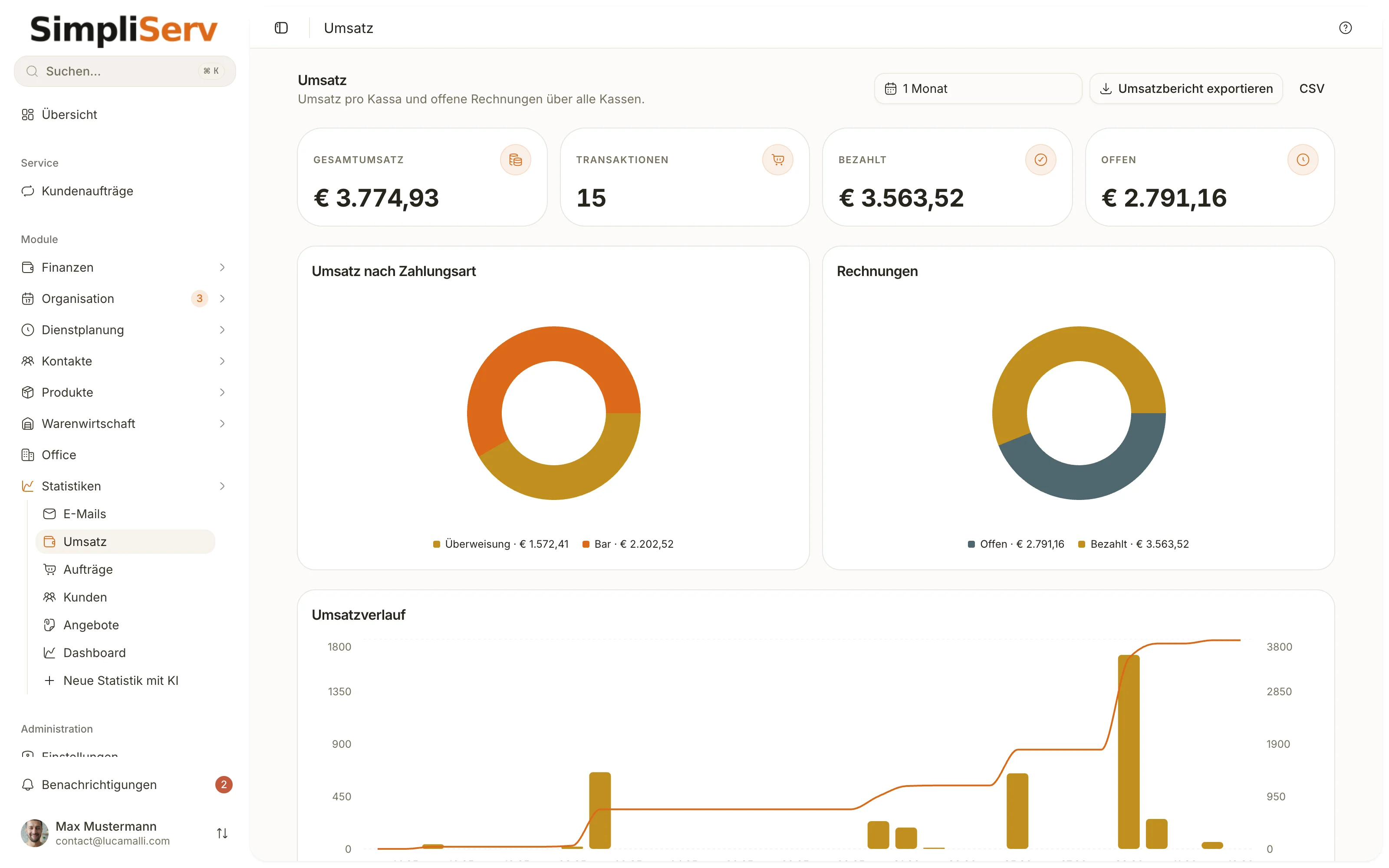Click the Organisation calendar icon
The image size is (1389, 868).
pos(27,299)
